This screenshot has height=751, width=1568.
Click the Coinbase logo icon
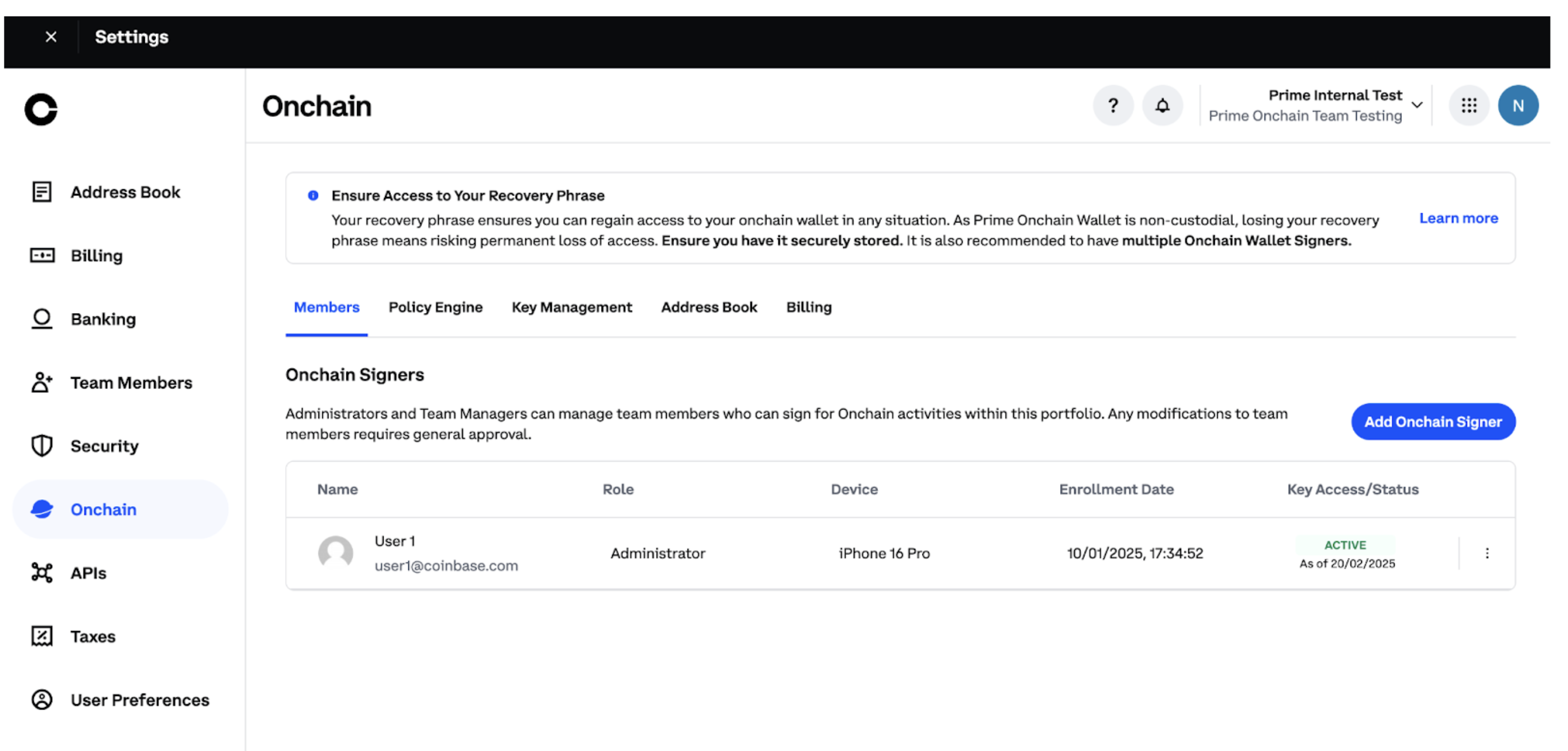tap(41, 110)
